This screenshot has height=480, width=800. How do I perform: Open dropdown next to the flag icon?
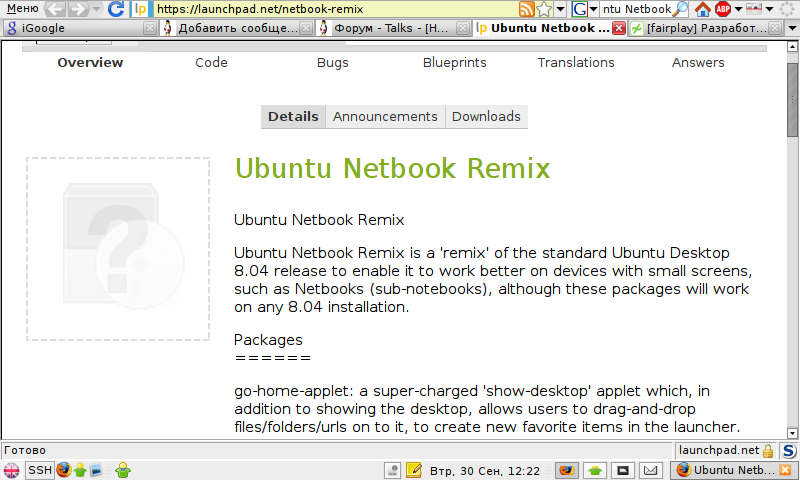769,9
